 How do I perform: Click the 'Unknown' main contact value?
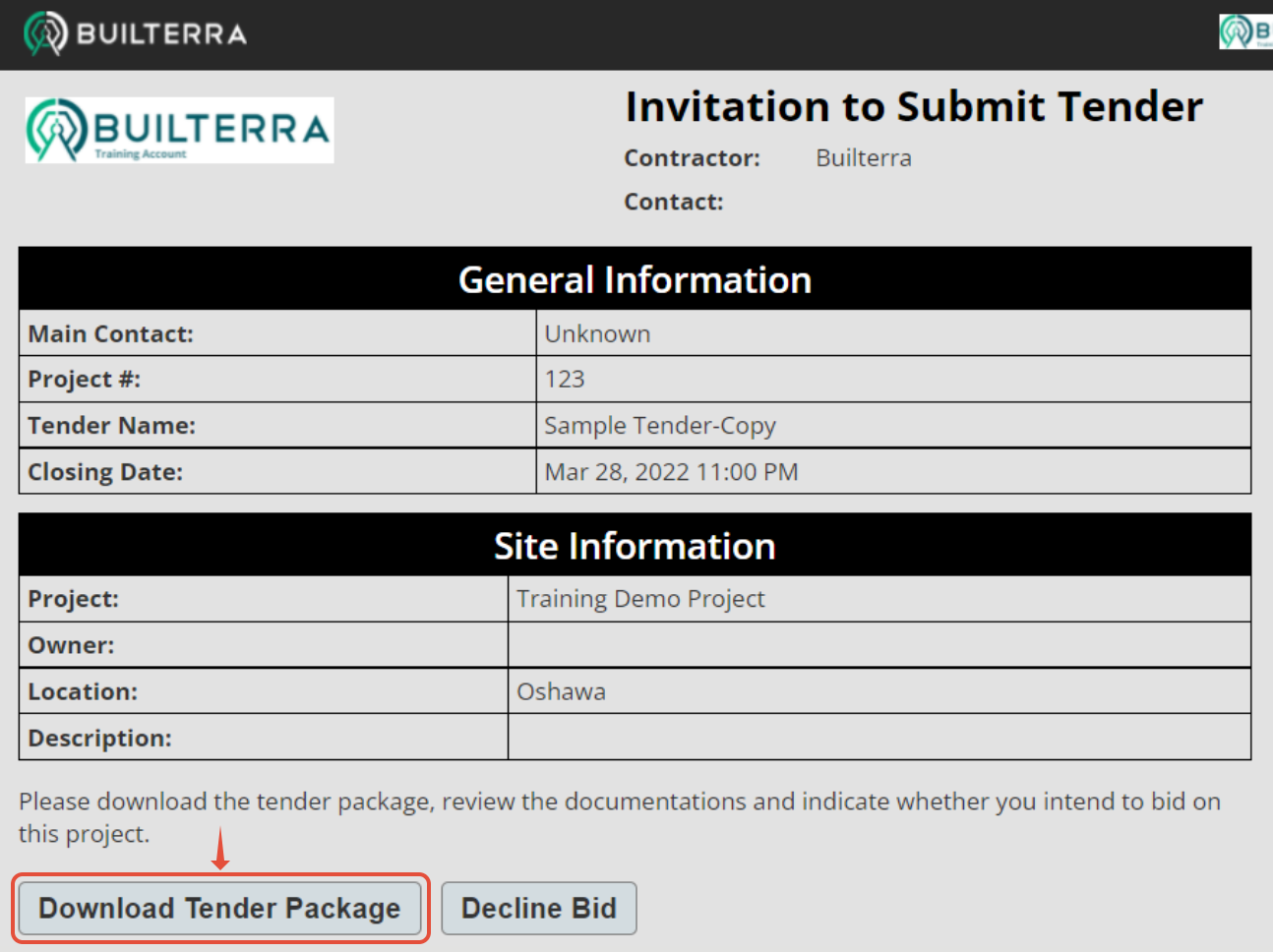point(597,334)
